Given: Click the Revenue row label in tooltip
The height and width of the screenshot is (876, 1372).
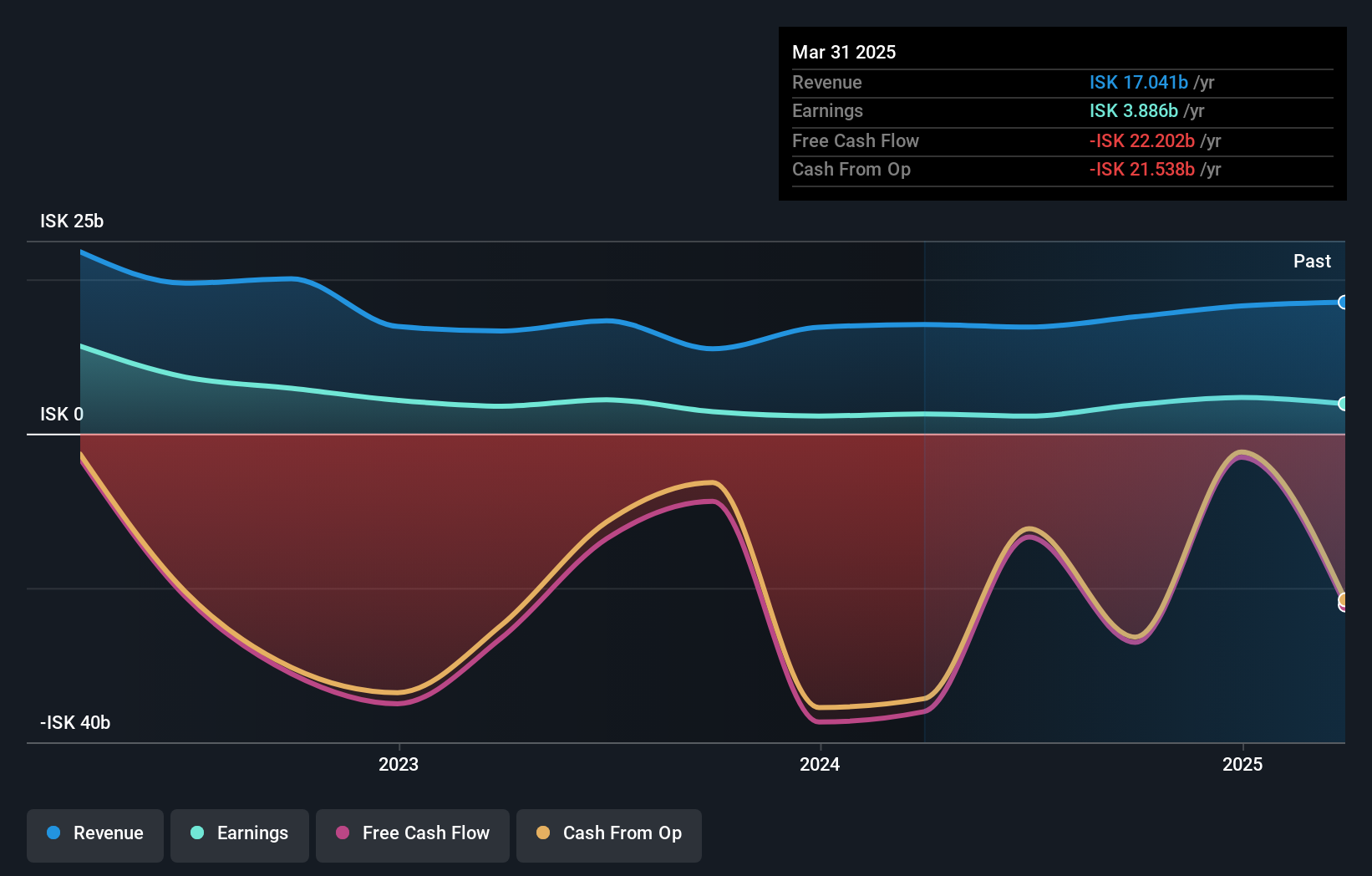Looking at the screenshot, I should (827, 82).
